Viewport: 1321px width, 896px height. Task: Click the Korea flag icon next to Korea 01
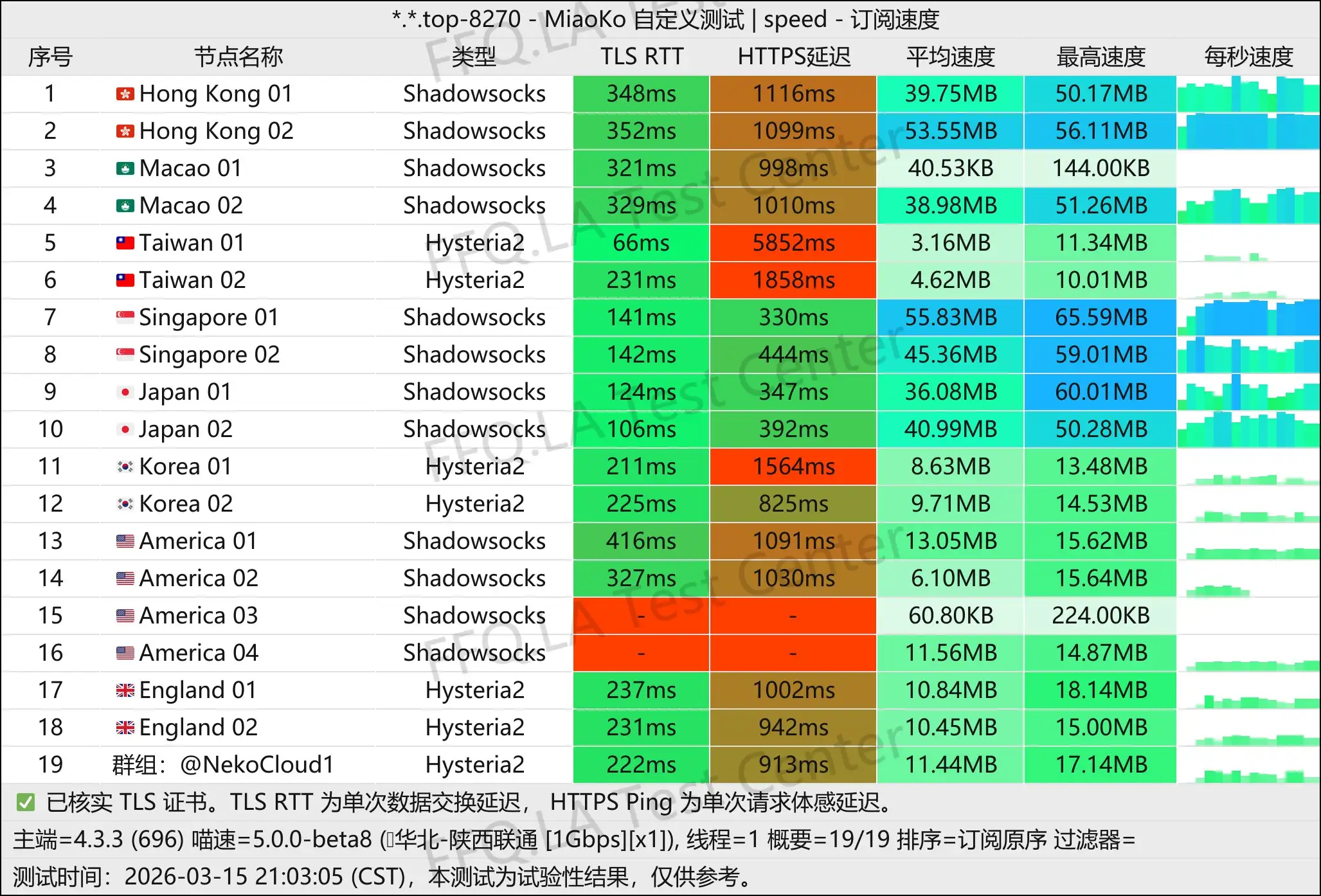tap(126, 466)
